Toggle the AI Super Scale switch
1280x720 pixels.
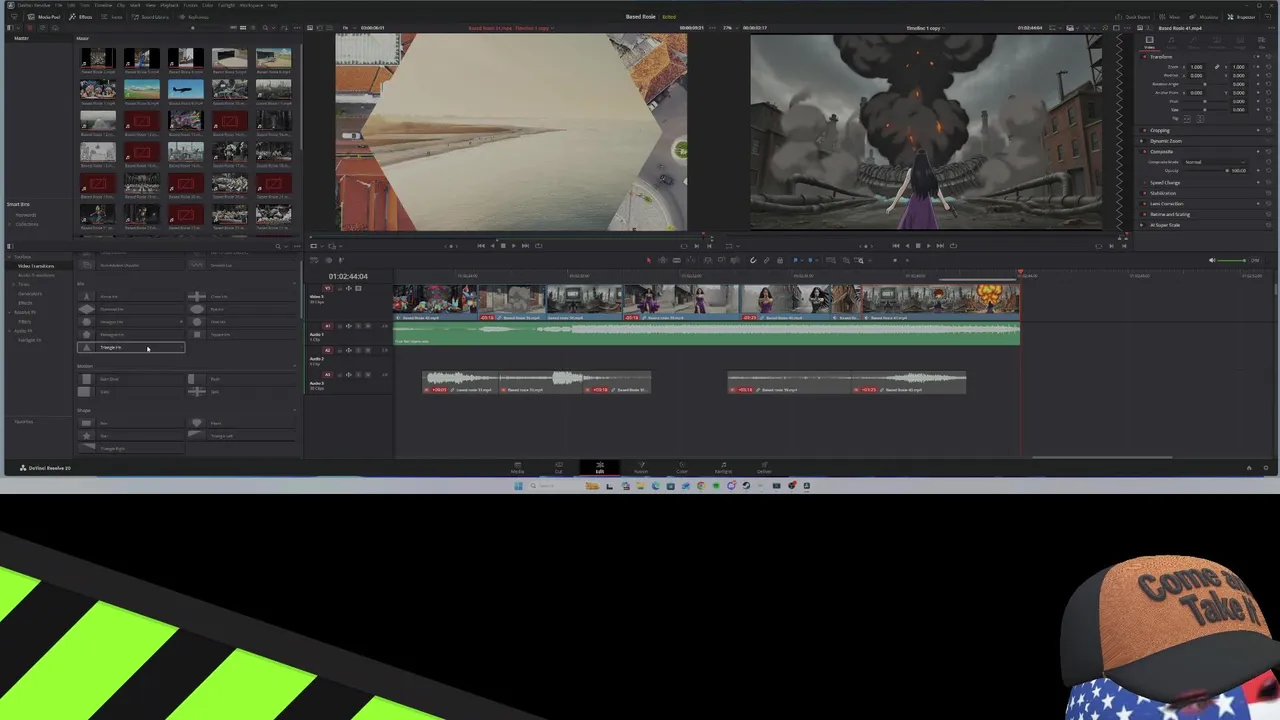tap(1141, 225)
